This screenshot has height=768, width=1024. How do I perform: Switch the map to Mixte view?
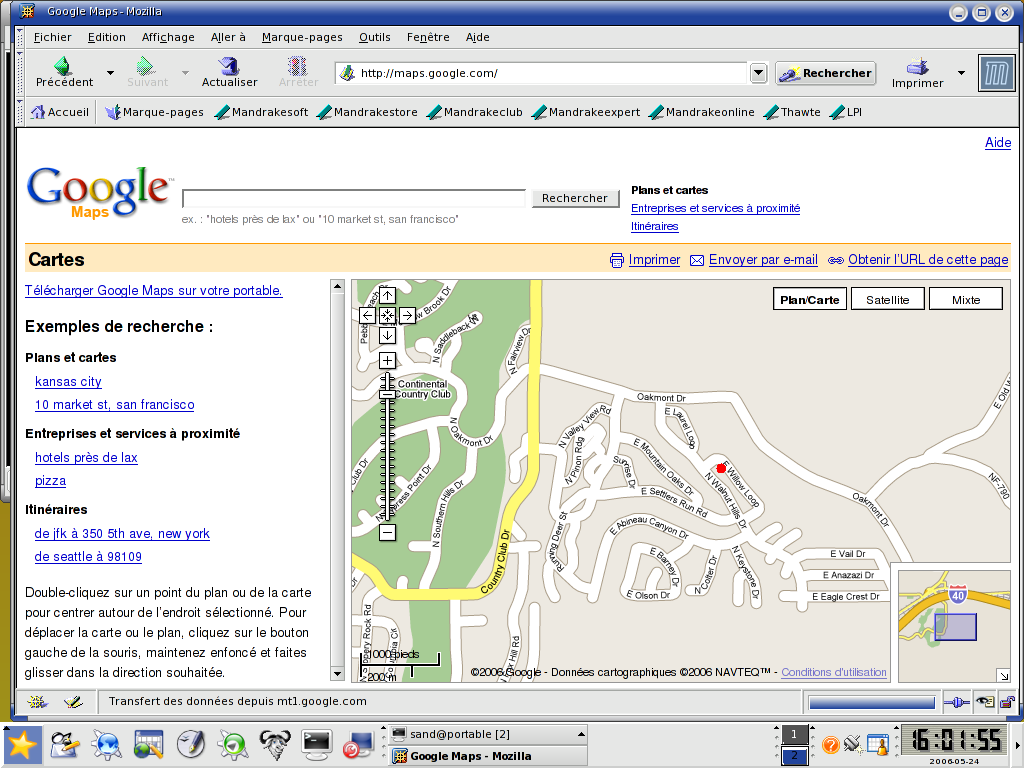tap(966, 300)
